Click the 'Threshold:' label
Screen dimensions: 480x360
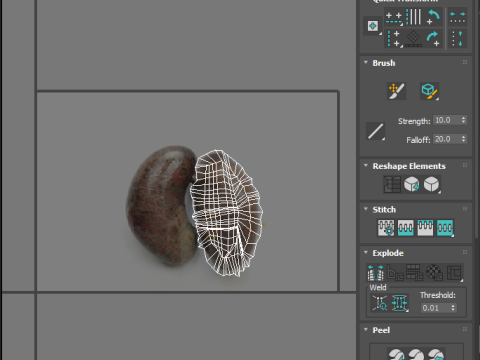[438, 295]
